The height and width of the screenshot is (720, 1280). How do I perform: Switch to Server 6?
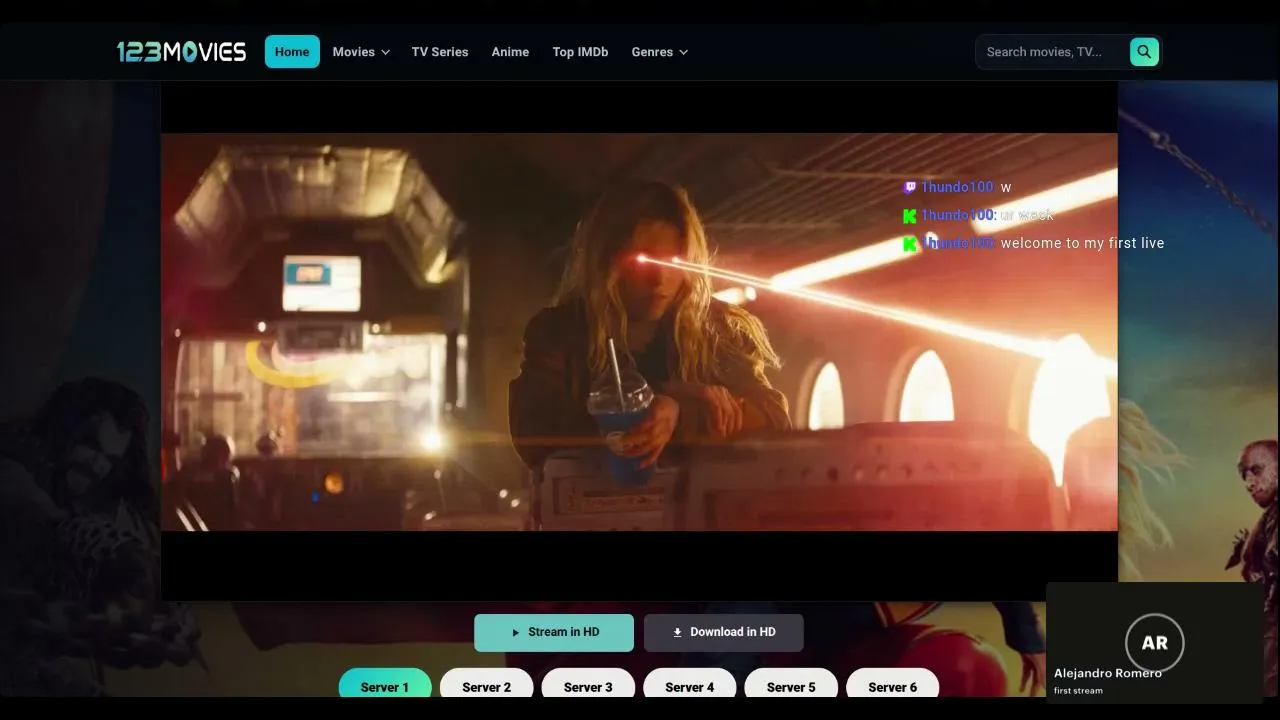[x=893, y=685]
